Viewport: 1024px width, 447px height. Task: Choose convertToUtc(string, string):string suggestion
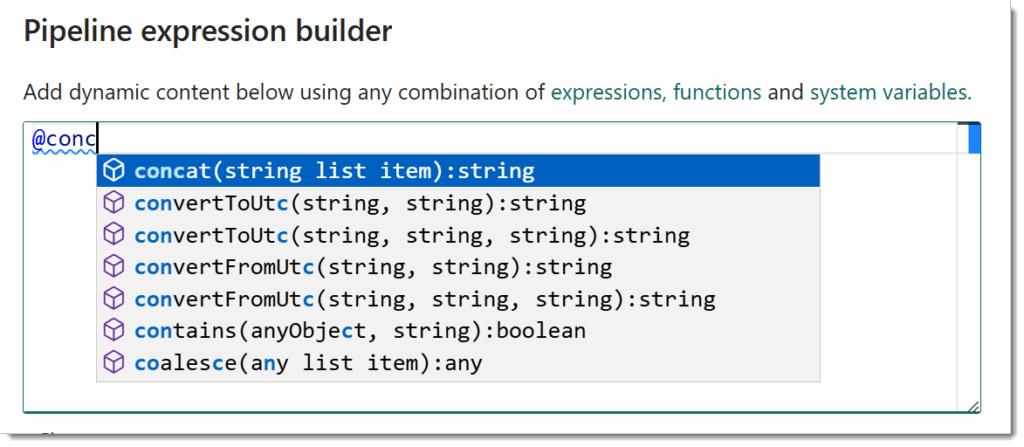[x=458, y=203]
